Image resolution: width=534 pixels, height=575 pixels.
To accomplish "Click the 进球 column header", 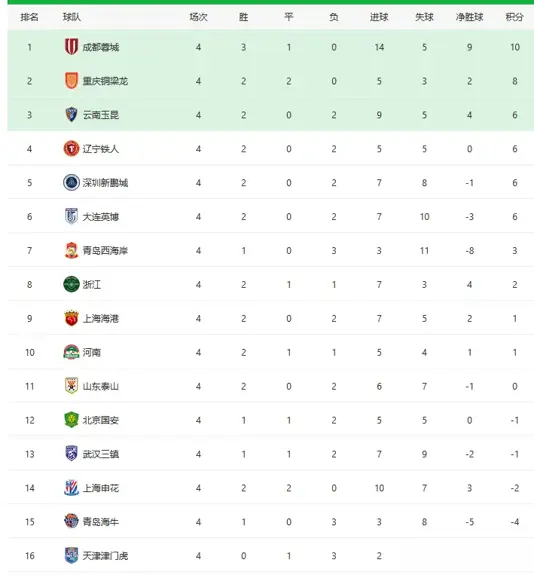I will (x=379, y=17).
